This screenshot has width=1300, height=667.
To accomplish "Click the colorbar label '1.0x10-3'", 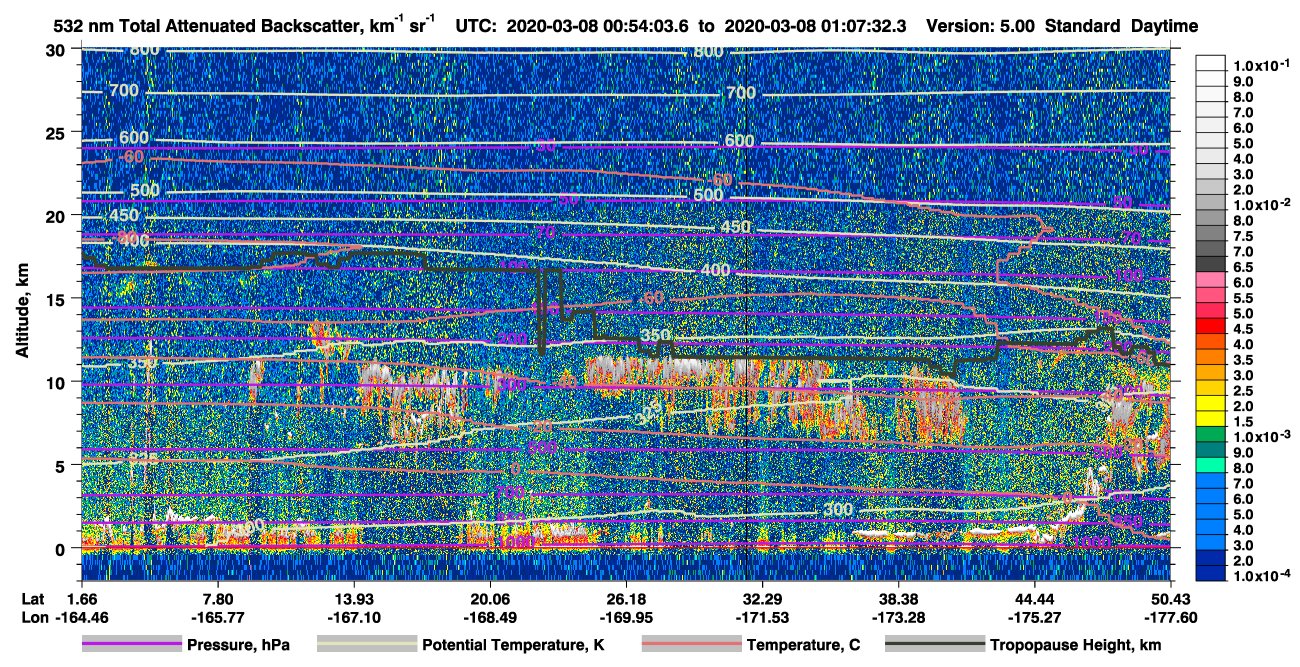I will [1260, 436].
